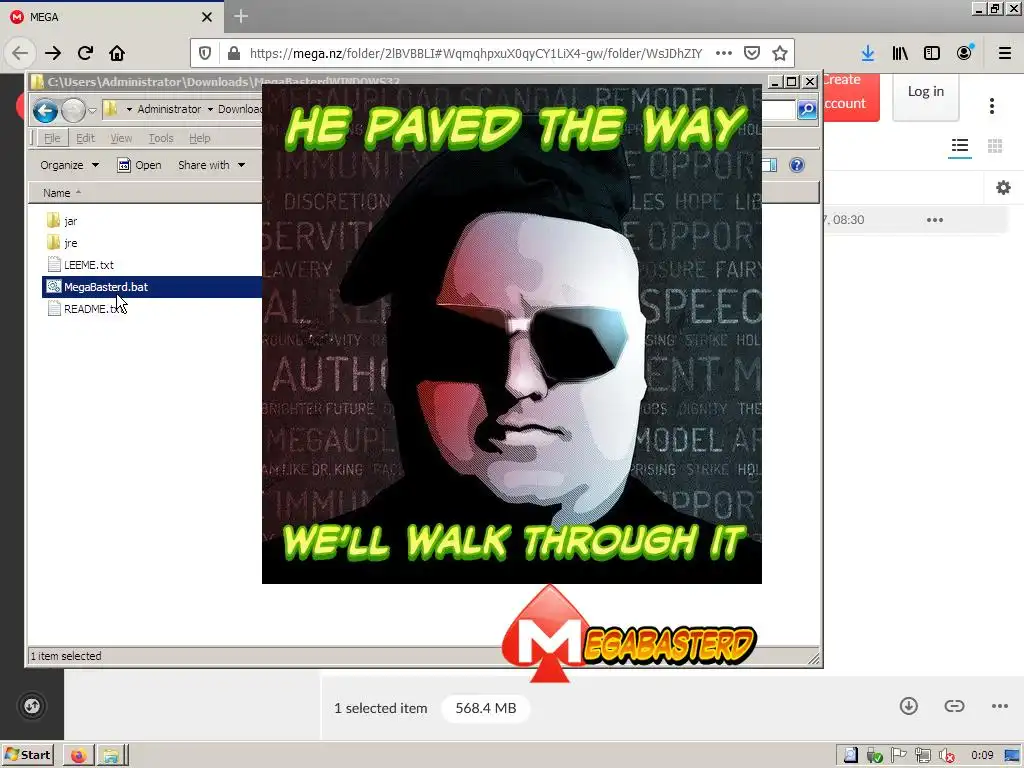Show site security padlock info

click(x=234, y=53)
